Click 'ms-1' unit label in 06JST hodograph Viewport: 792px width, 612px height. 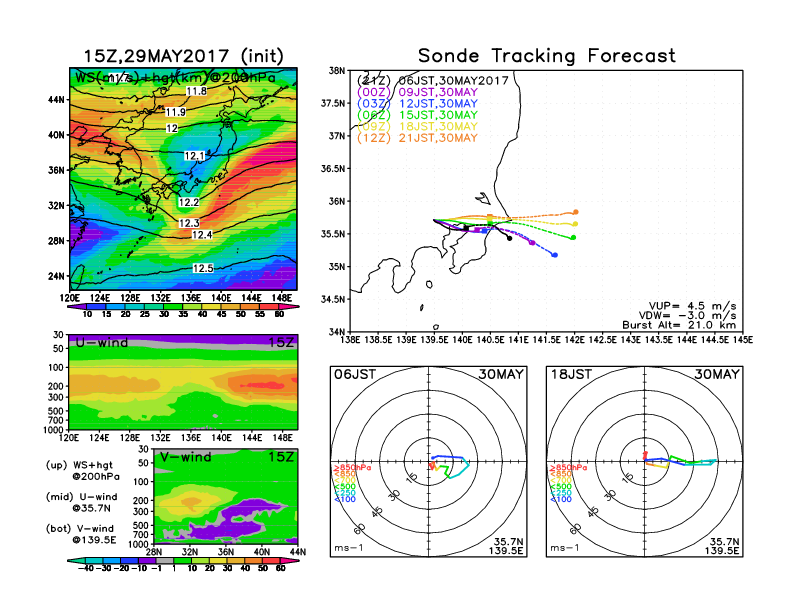pyautogui.click(x=349, y=548)
